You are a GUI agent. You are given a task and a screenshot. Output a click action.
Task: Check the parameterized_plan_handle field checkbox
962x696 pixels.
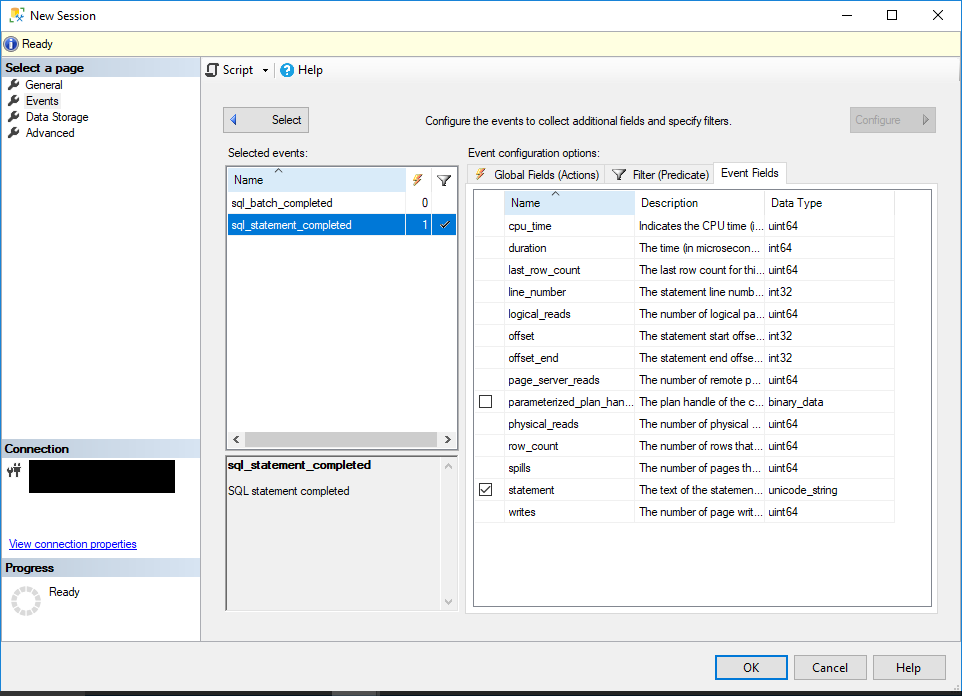(x=486, y=401)
